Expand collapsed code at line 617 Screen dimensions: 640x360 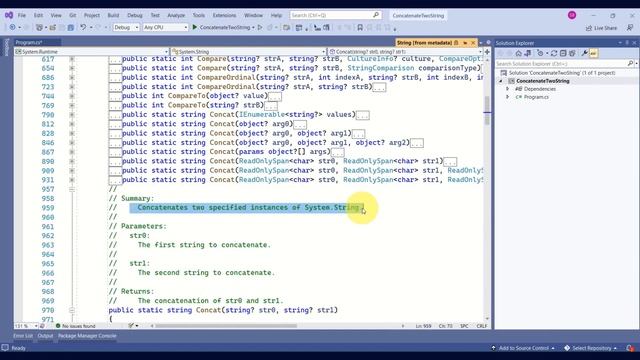72,59
